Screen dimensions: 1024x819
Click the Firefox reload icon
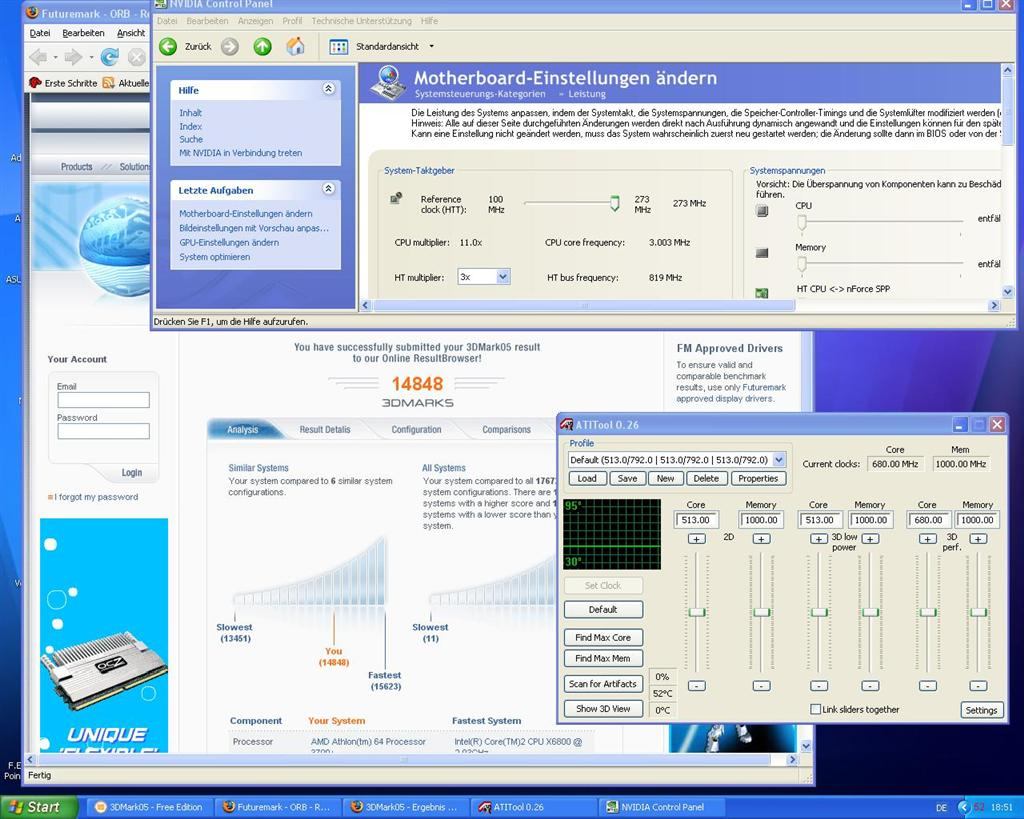point(109,57)
